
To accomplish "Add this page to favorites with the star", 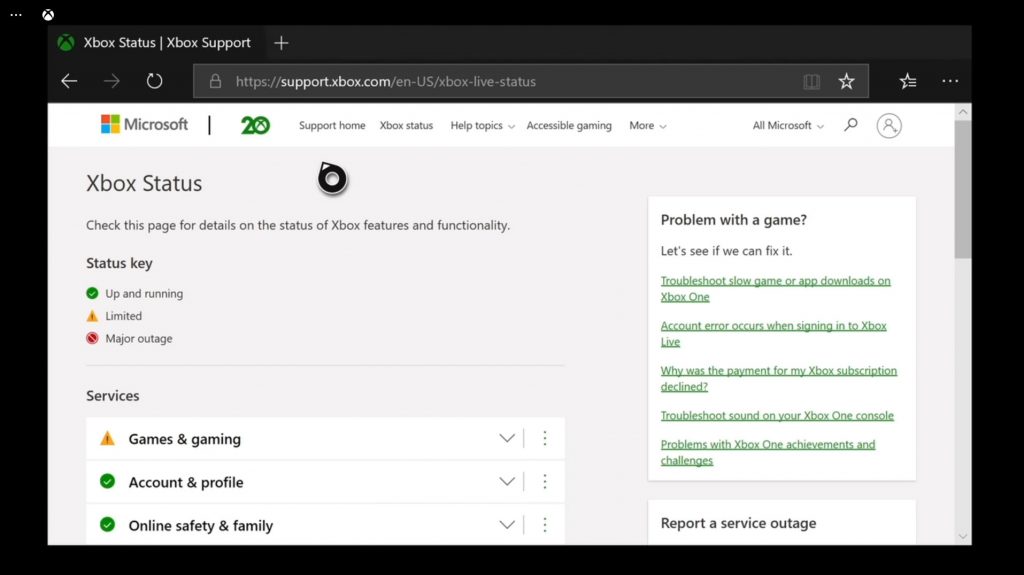I will pyautogui.click(x=846, y=81).
